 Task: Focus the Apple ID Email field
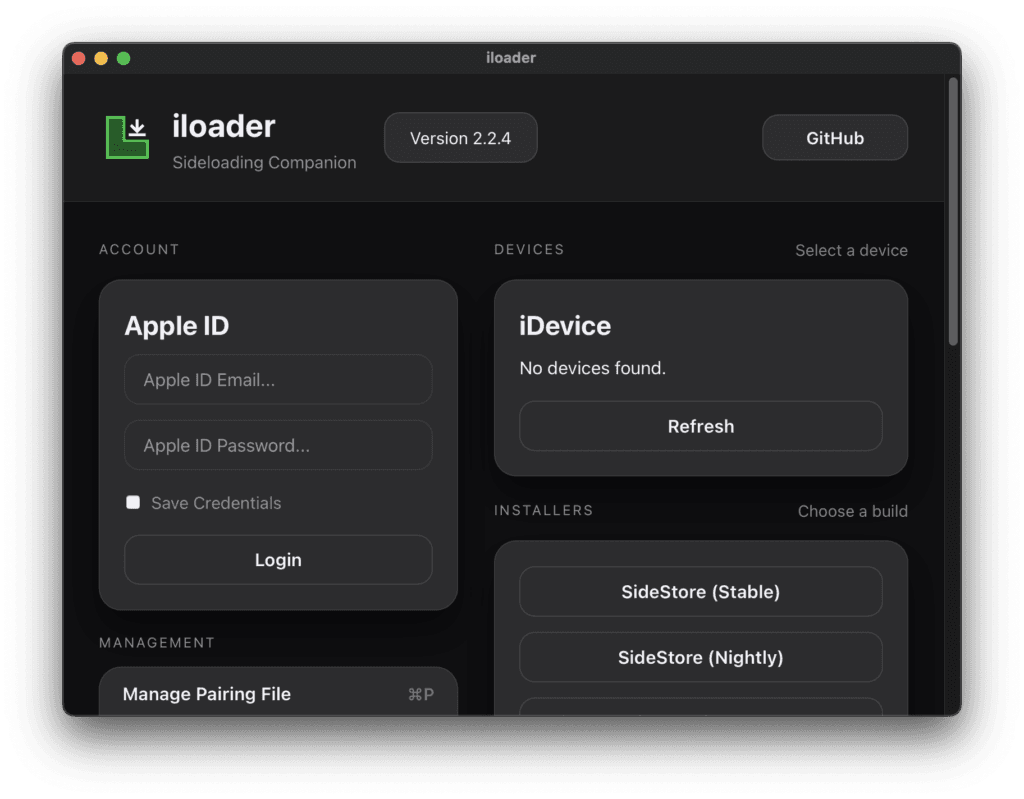coord(278,380)
